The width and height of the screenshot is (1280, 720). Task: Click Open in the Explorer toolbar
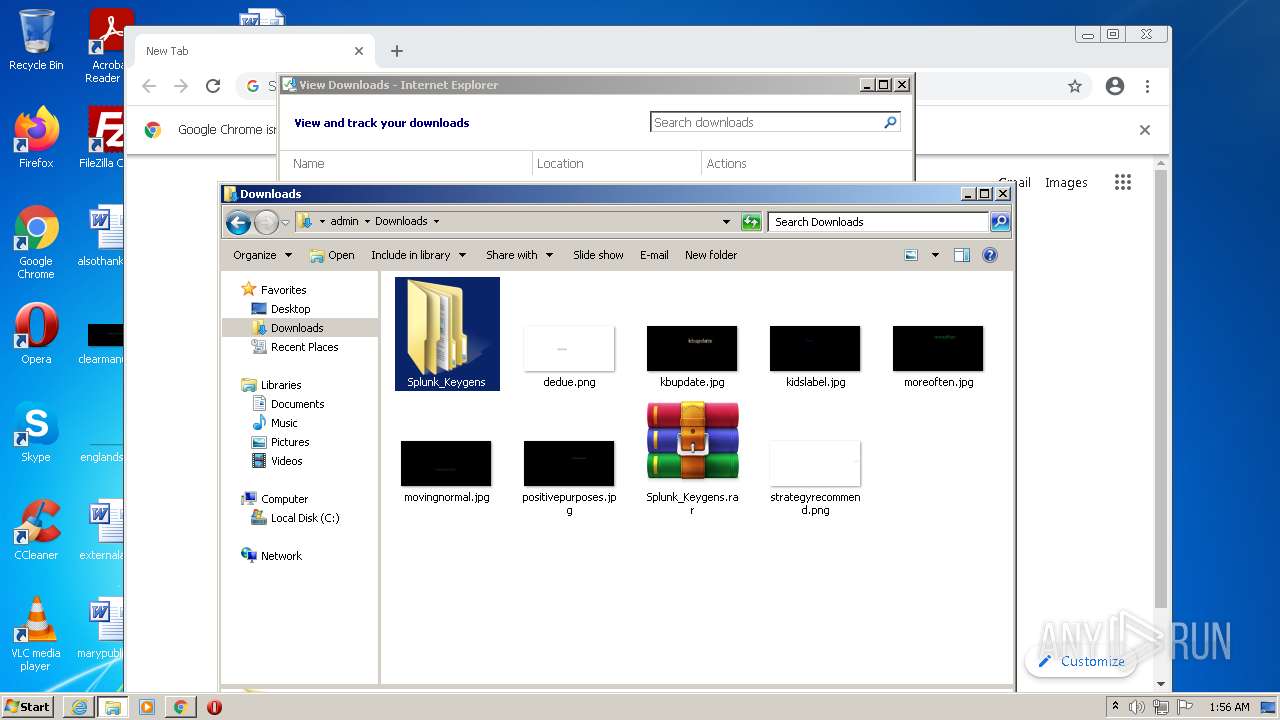332,255
